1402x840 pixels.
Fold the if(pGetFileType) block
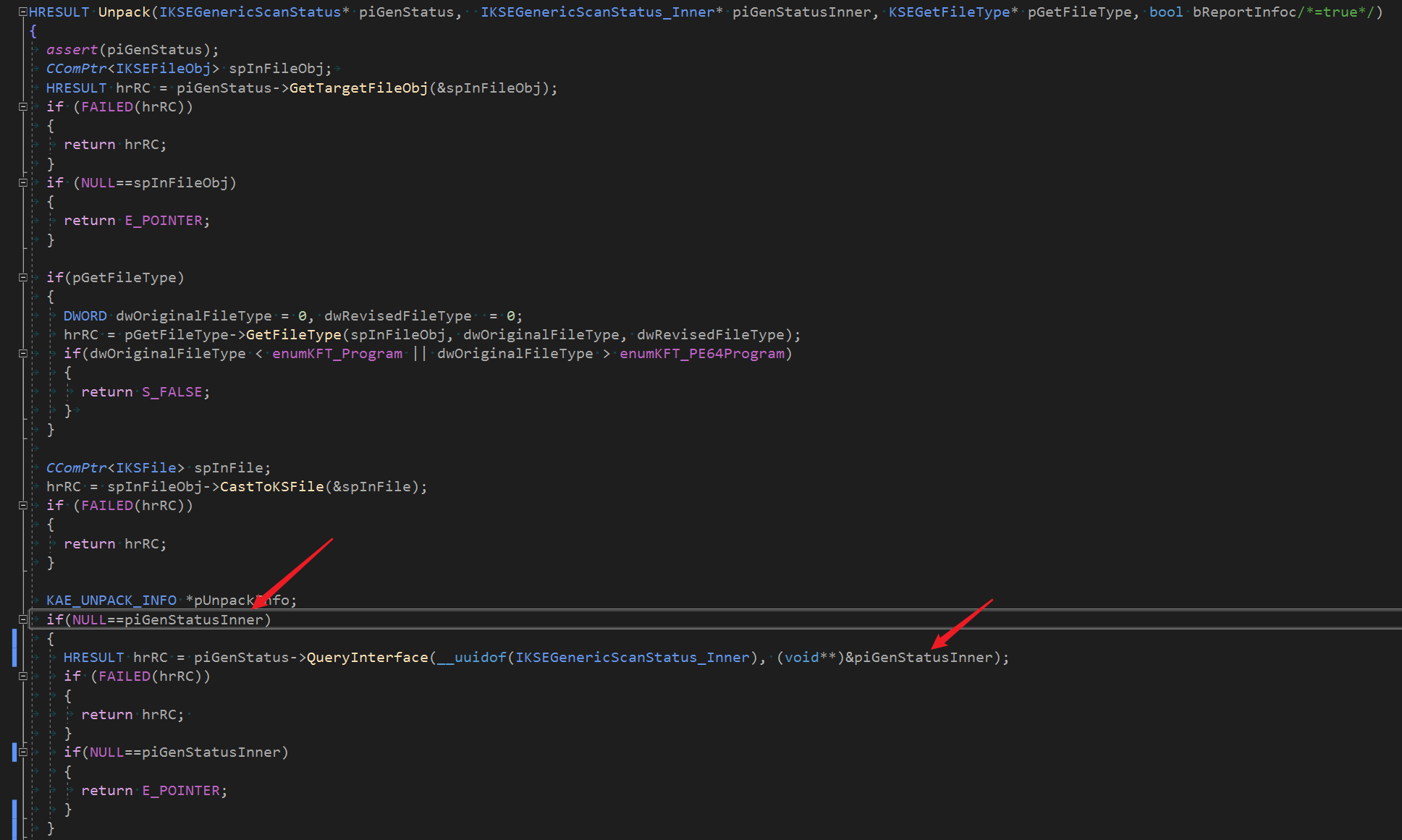tap(23, 278)
